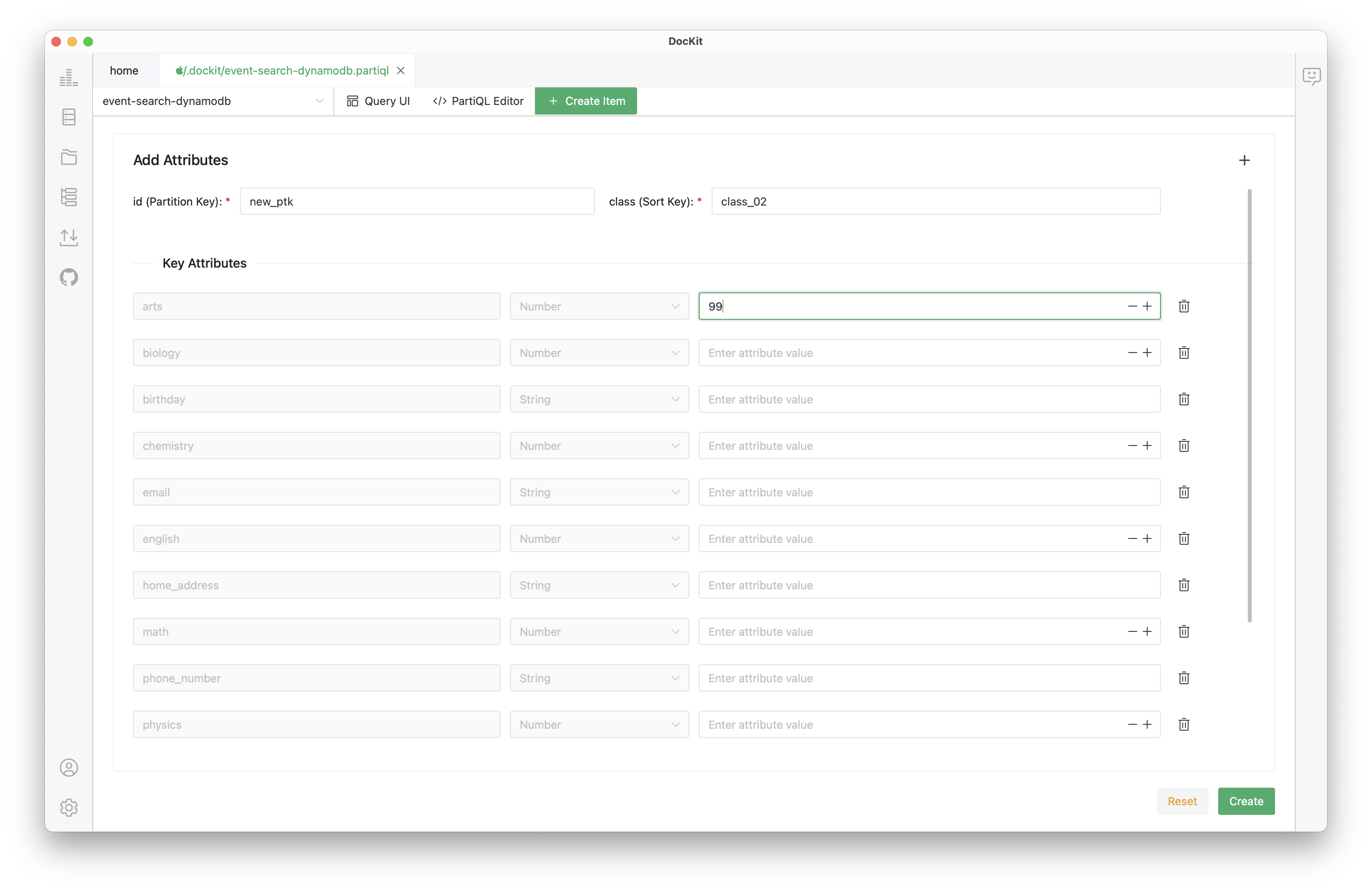Open the GitHub icon in the sidebar
Image resolution: width=1372 pixels, height=891 pixels.
(x=69, y=277)
